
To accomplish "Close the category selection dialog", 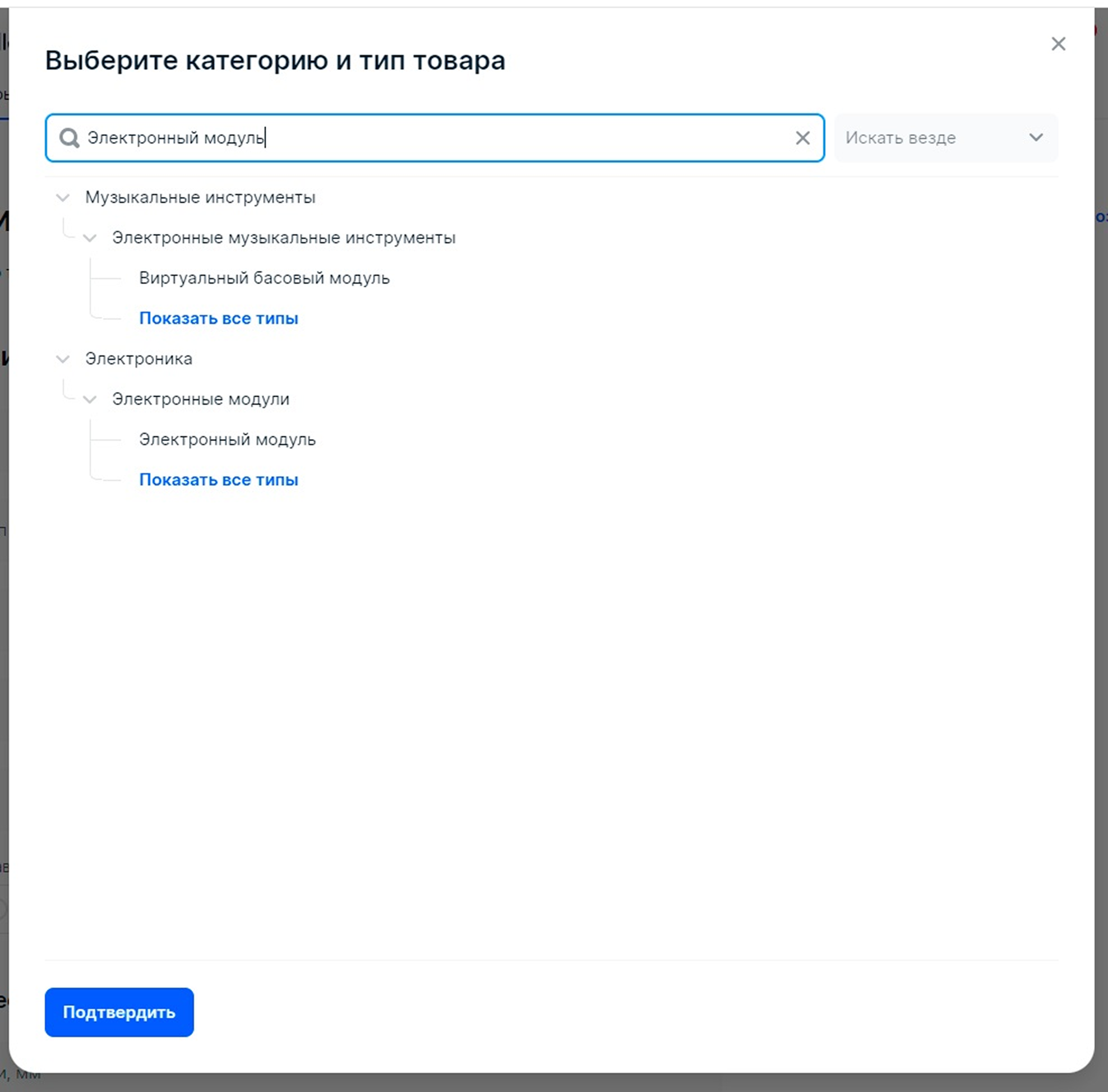I will coord(1058,44).
